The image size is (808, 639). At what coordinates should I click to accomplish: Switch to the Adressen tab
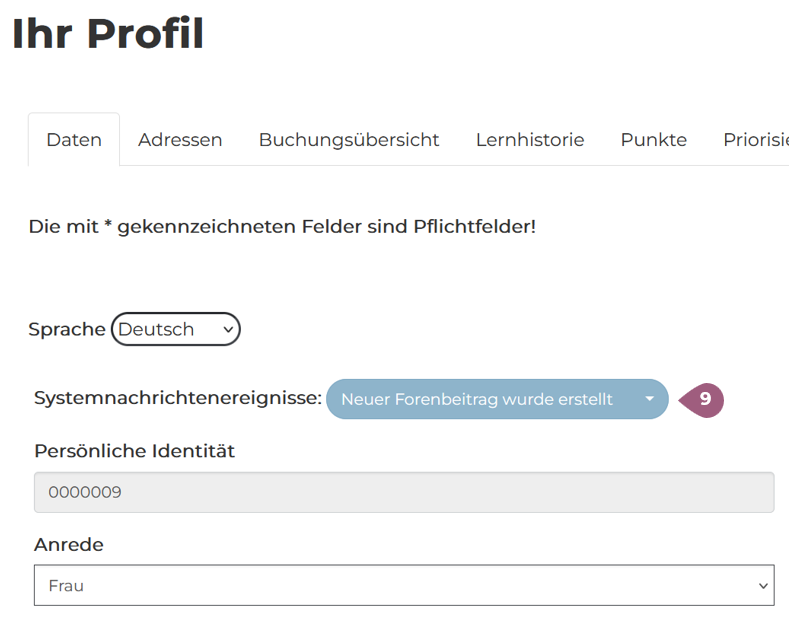pos(180,140)
